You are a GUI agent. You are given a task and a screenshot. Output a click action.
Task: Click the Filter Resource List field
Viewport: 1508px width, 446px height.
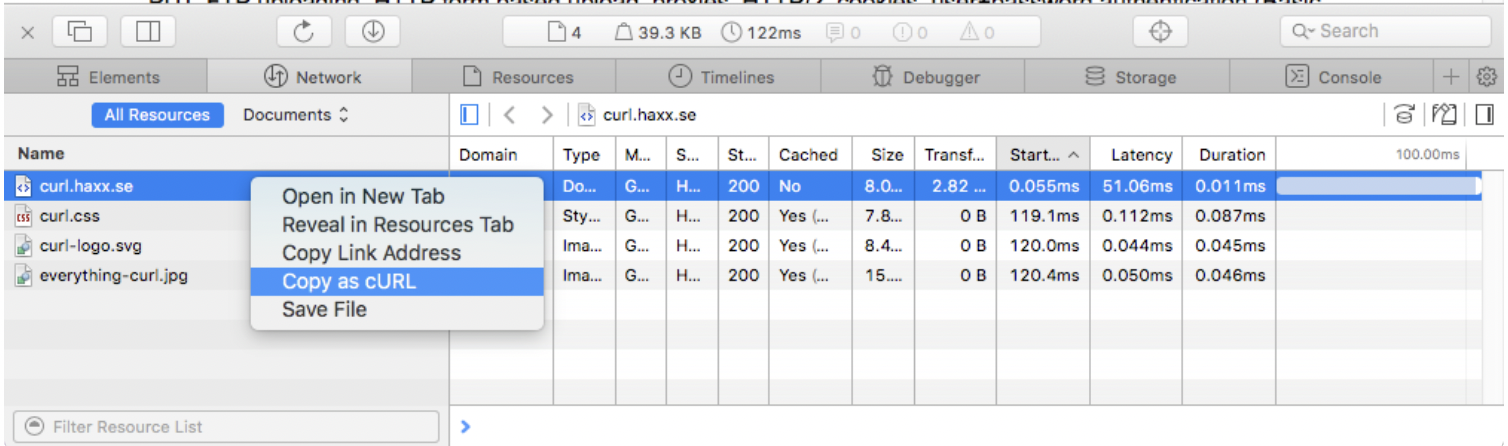point(226,427)
